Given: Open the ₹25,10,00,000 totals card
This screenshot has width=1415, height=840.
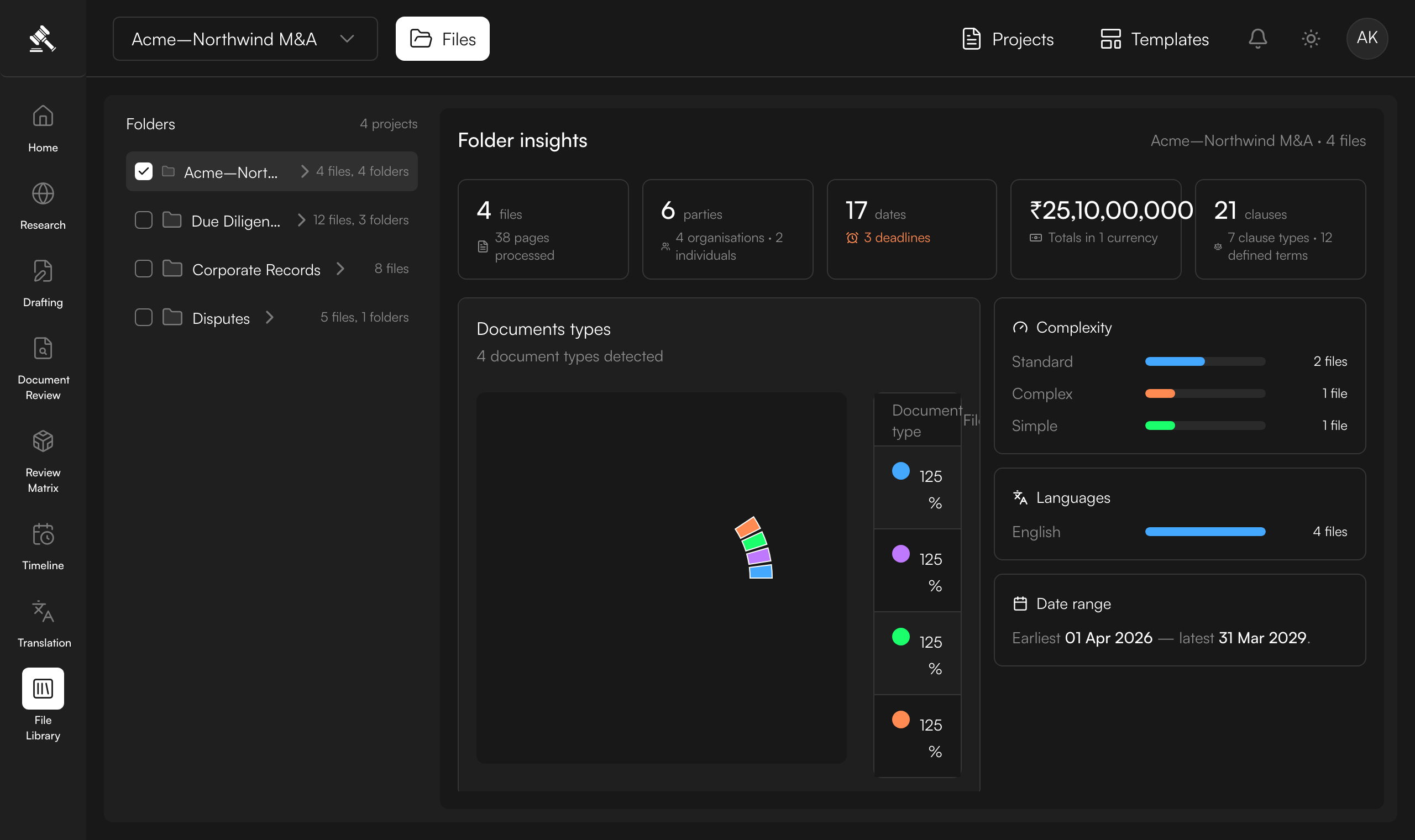Looking at the screenshot, I should 1096,229.
